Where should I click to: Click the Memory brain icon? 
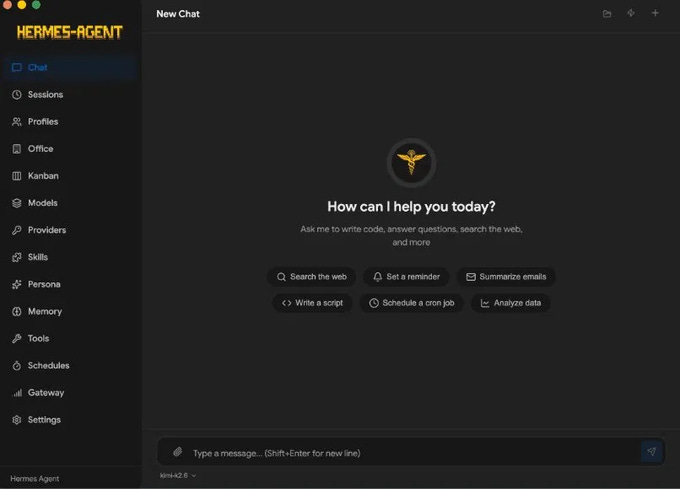click(x=16, y=312)
